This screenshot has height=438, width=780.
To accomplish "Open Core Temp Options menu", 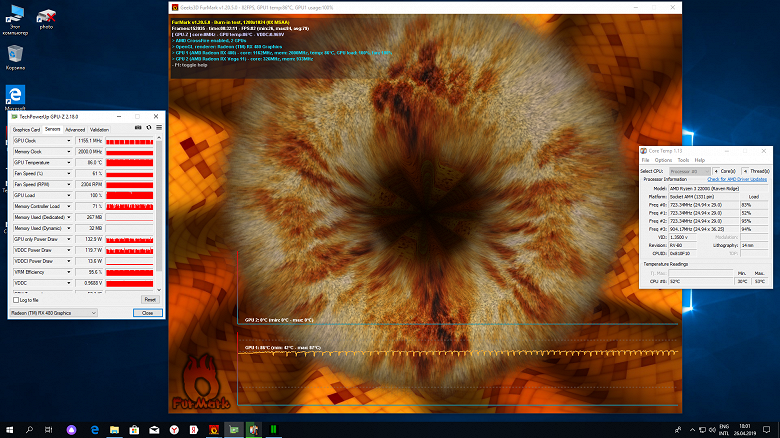I will click(663, 160).
